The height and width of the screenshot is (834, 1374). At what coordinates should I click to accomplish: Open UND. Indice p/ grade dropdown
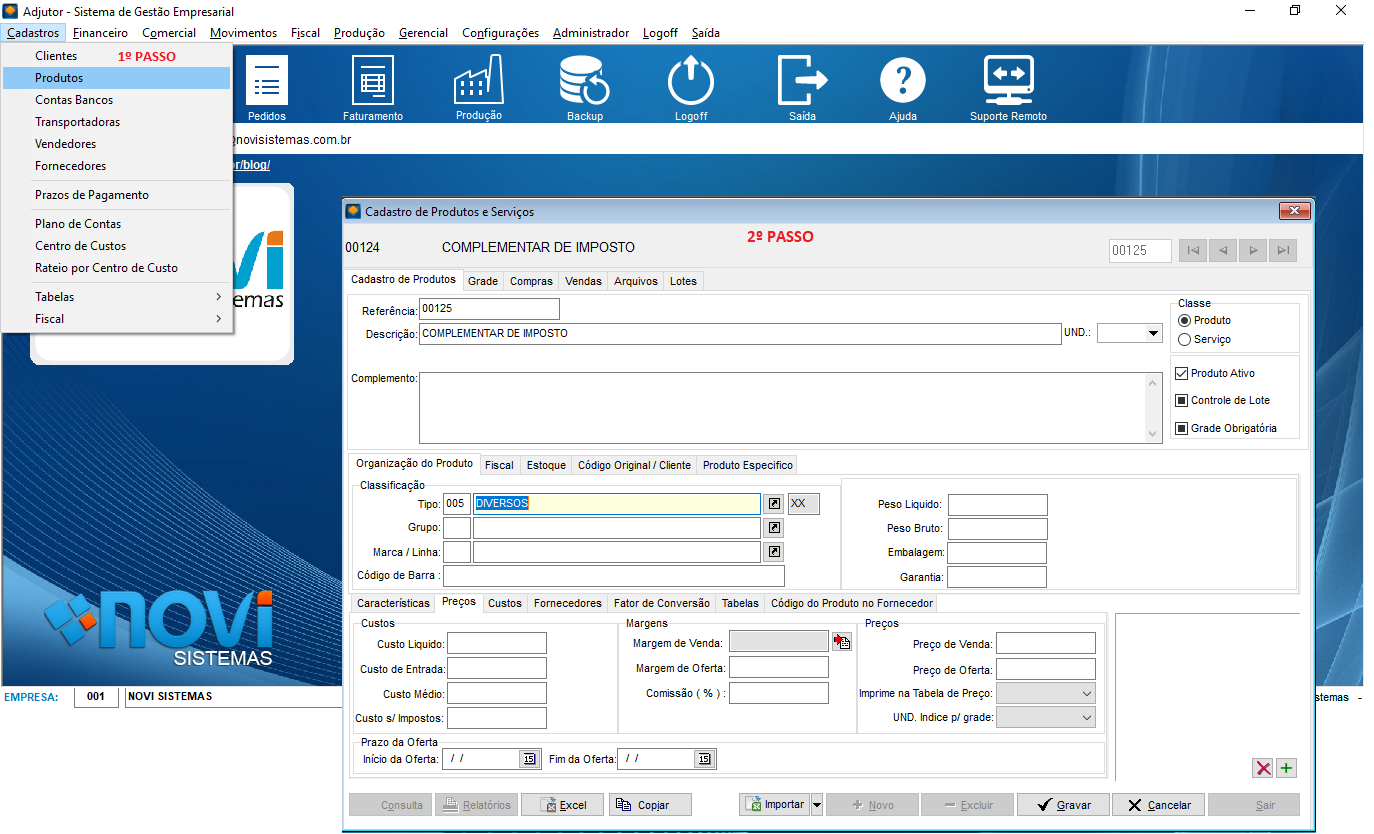[1046, 717]
